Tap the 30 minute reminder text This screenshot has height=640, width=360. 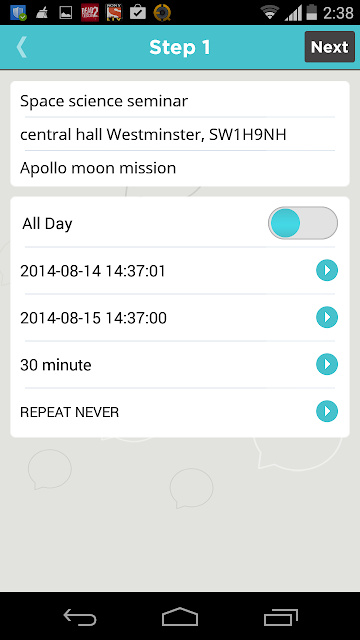tap(56, 365)
